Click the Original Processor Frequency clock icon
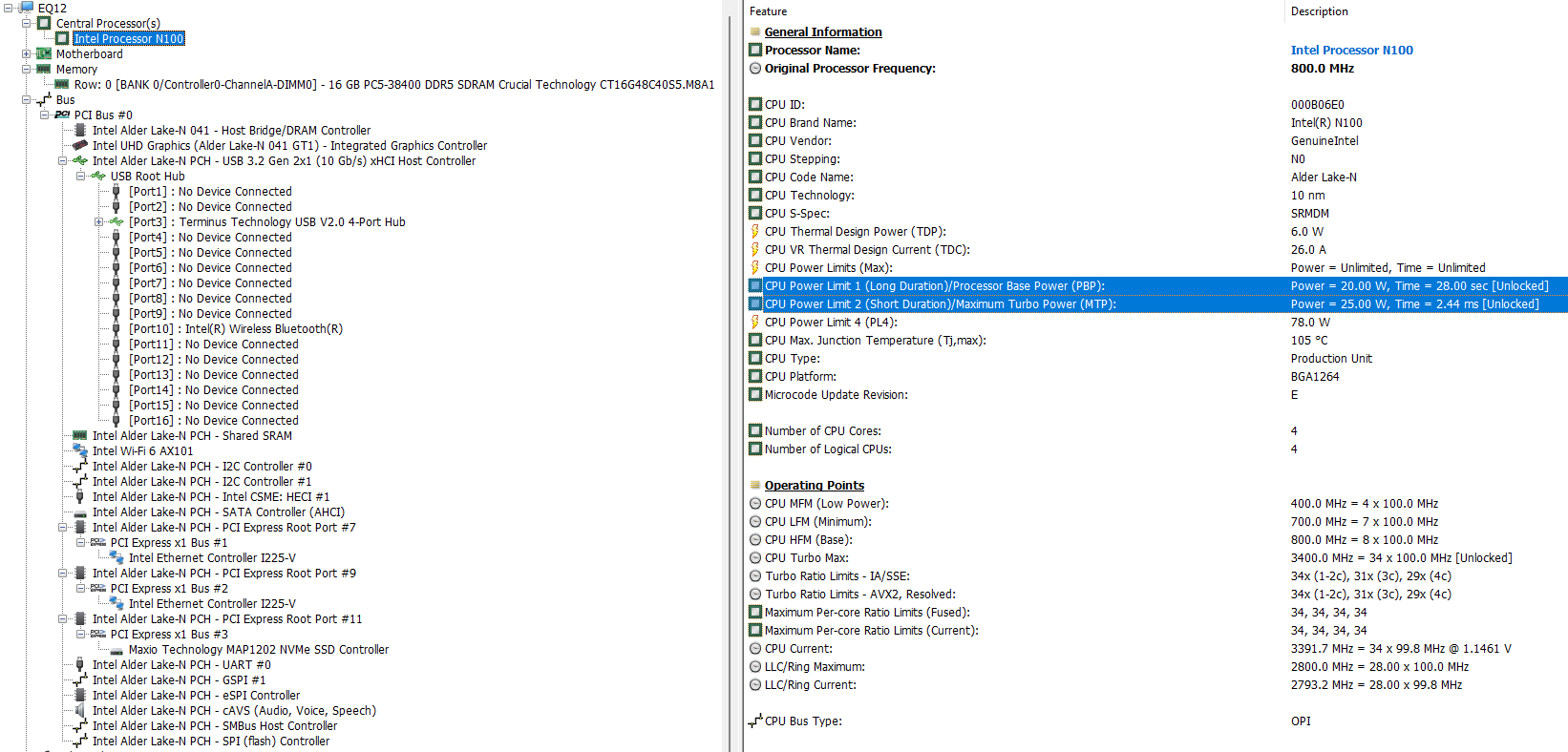The image size is (1568, 752). tap(755, 68)
